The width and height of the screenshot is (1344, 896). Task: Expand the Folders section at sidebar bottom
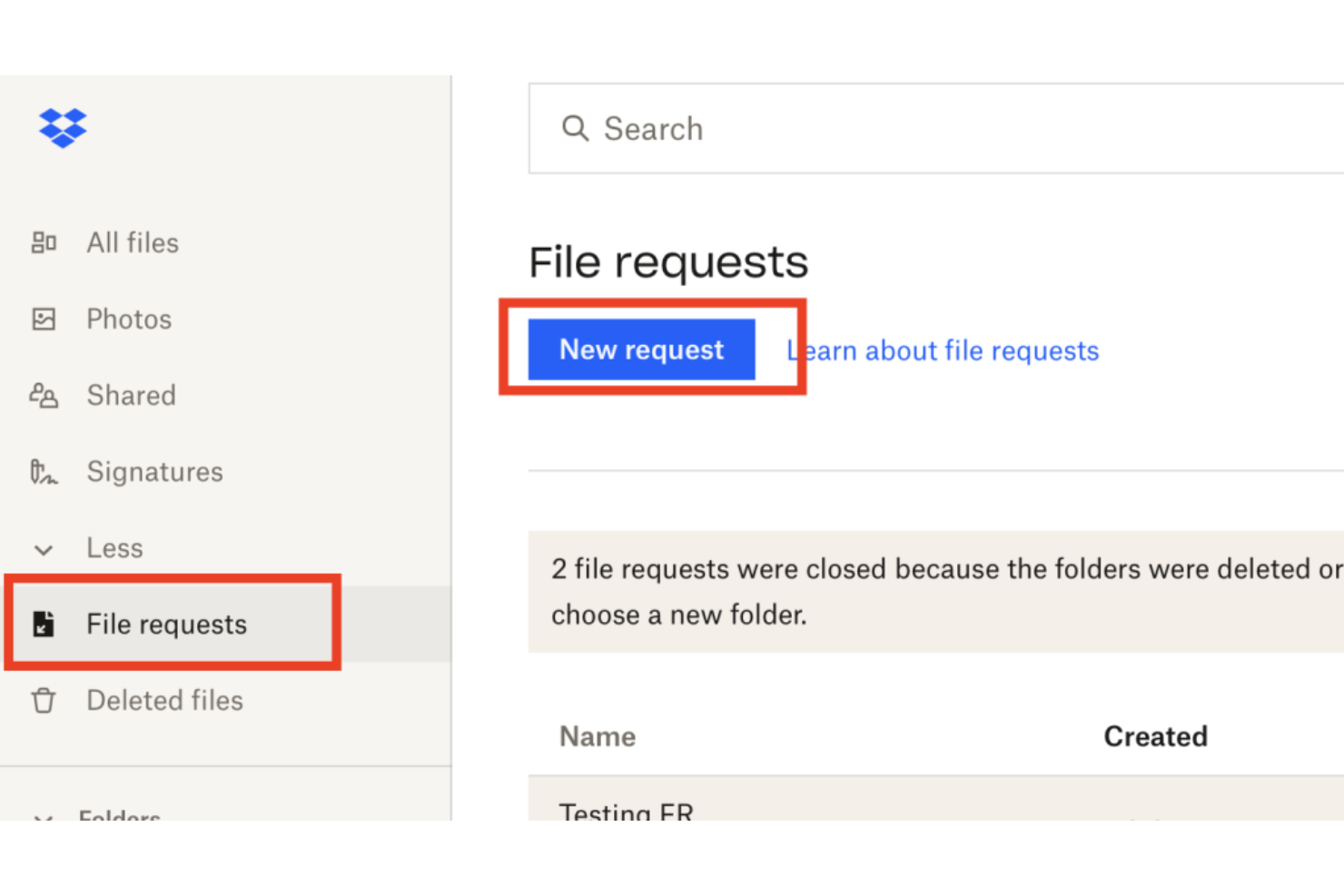click(41, 817)
